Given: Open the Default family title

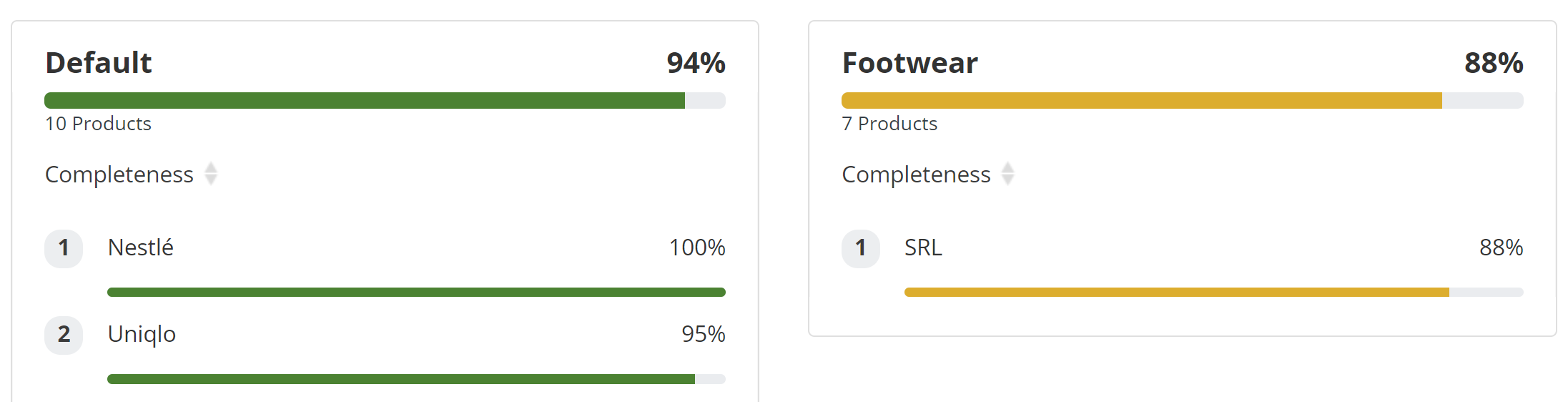Looking at the screenshot, I should click(x=99, y=63).
